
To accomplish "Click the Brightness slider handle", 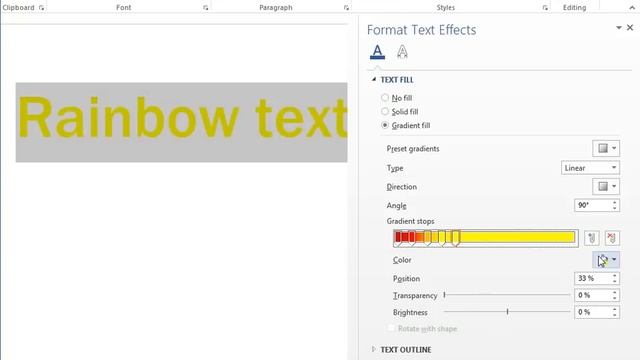I will click(507, 311).
